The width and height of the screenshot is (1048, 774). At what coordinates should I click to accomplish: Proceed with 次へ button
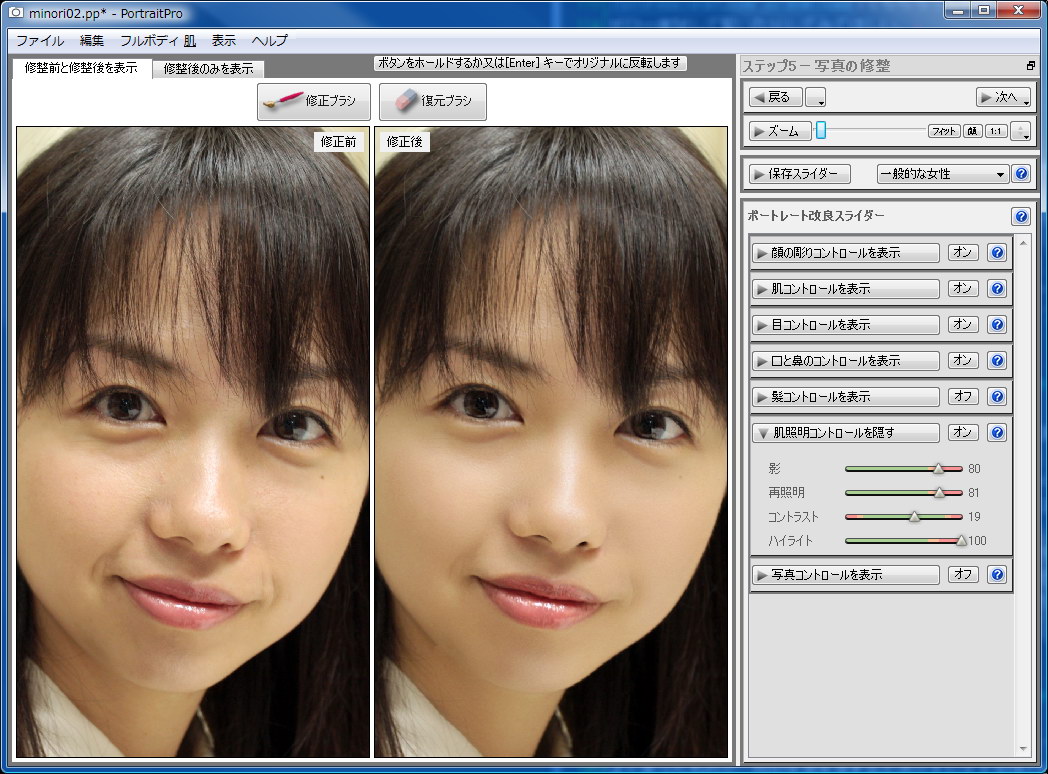(x=1003, y=98)
